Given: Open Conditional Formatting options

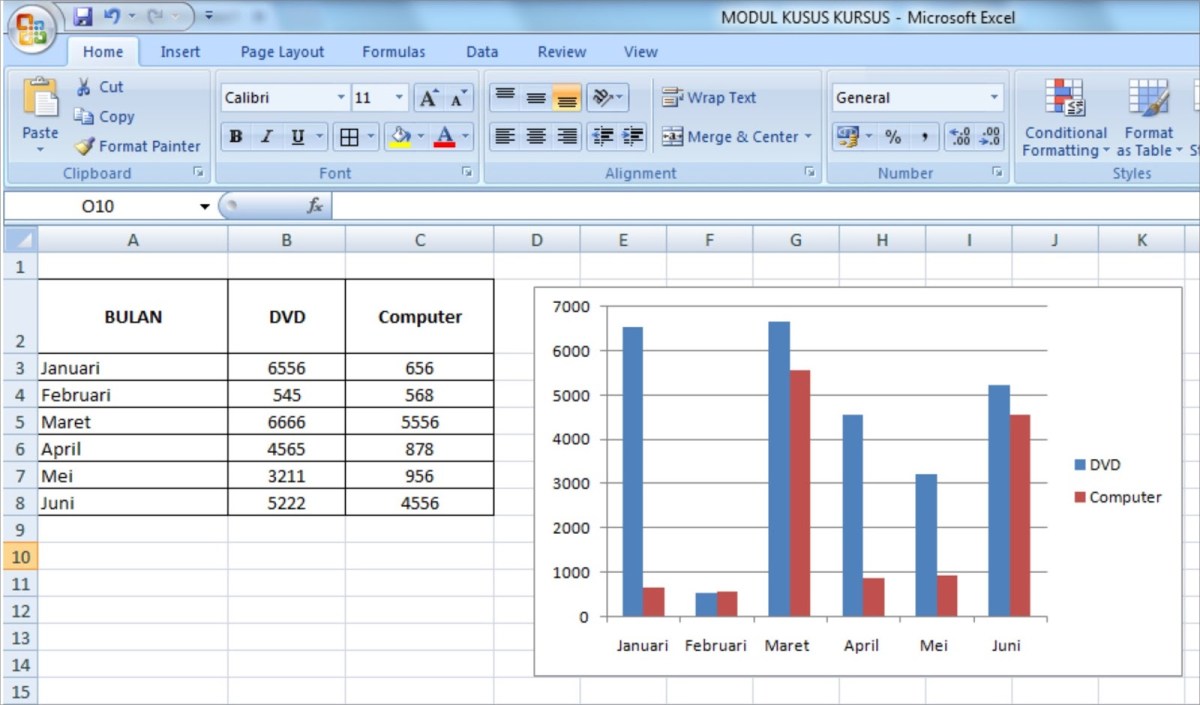Looking at the screenshot, I should pyautogui.click(x=1064, y=117).
